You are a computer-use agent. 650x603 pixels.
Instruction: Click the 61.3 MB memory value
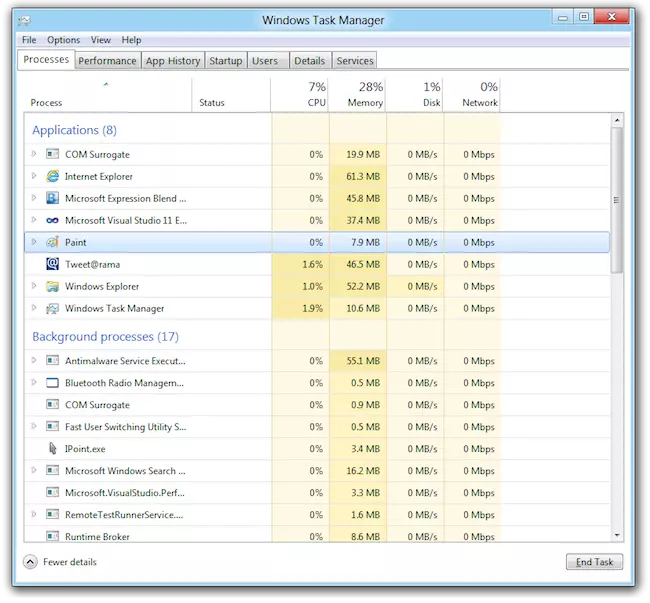(x=363, y=177)
